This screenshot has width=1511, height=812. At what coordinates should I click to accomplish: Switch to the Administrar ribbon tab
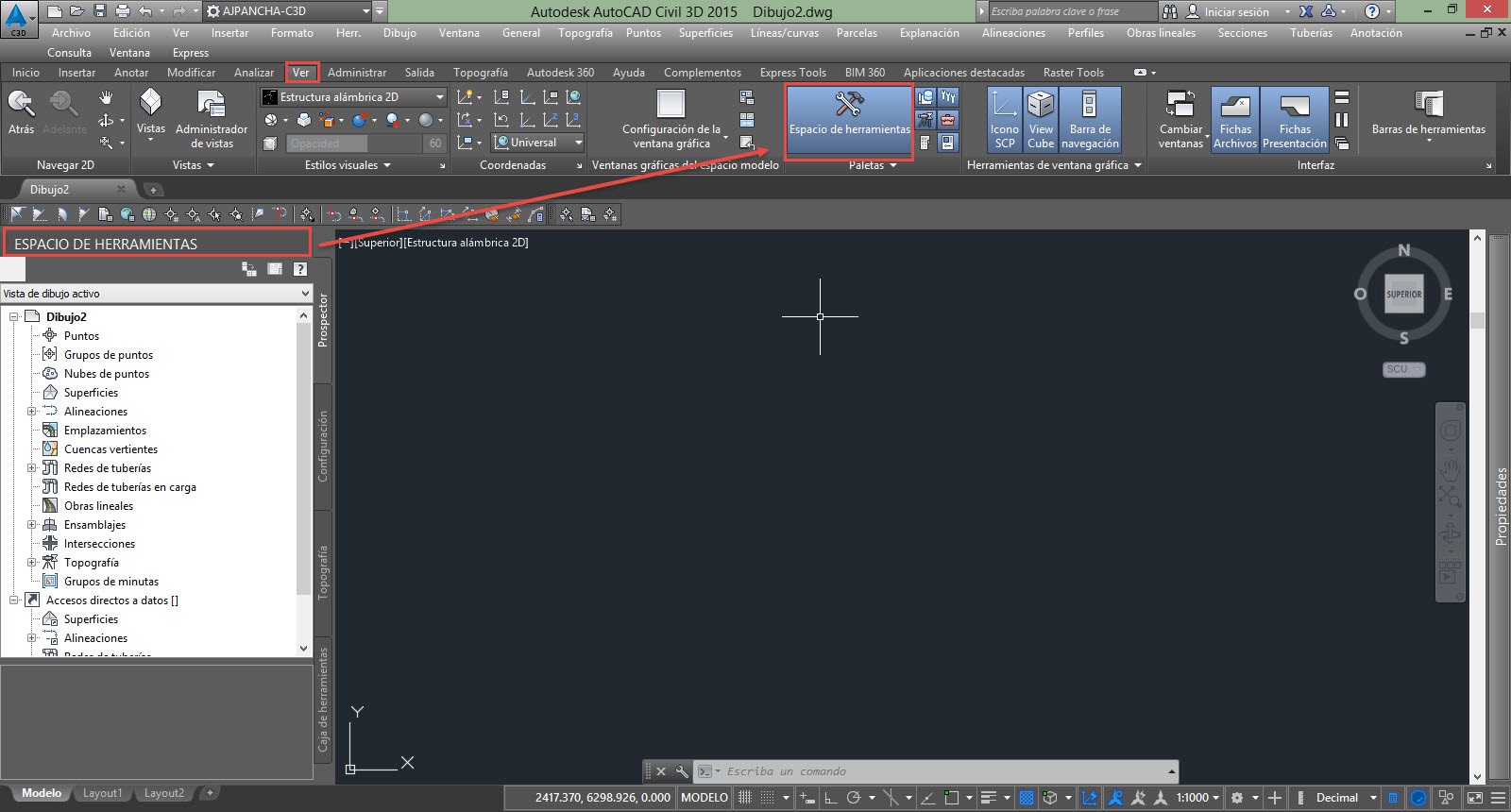[x=357, y=73]
